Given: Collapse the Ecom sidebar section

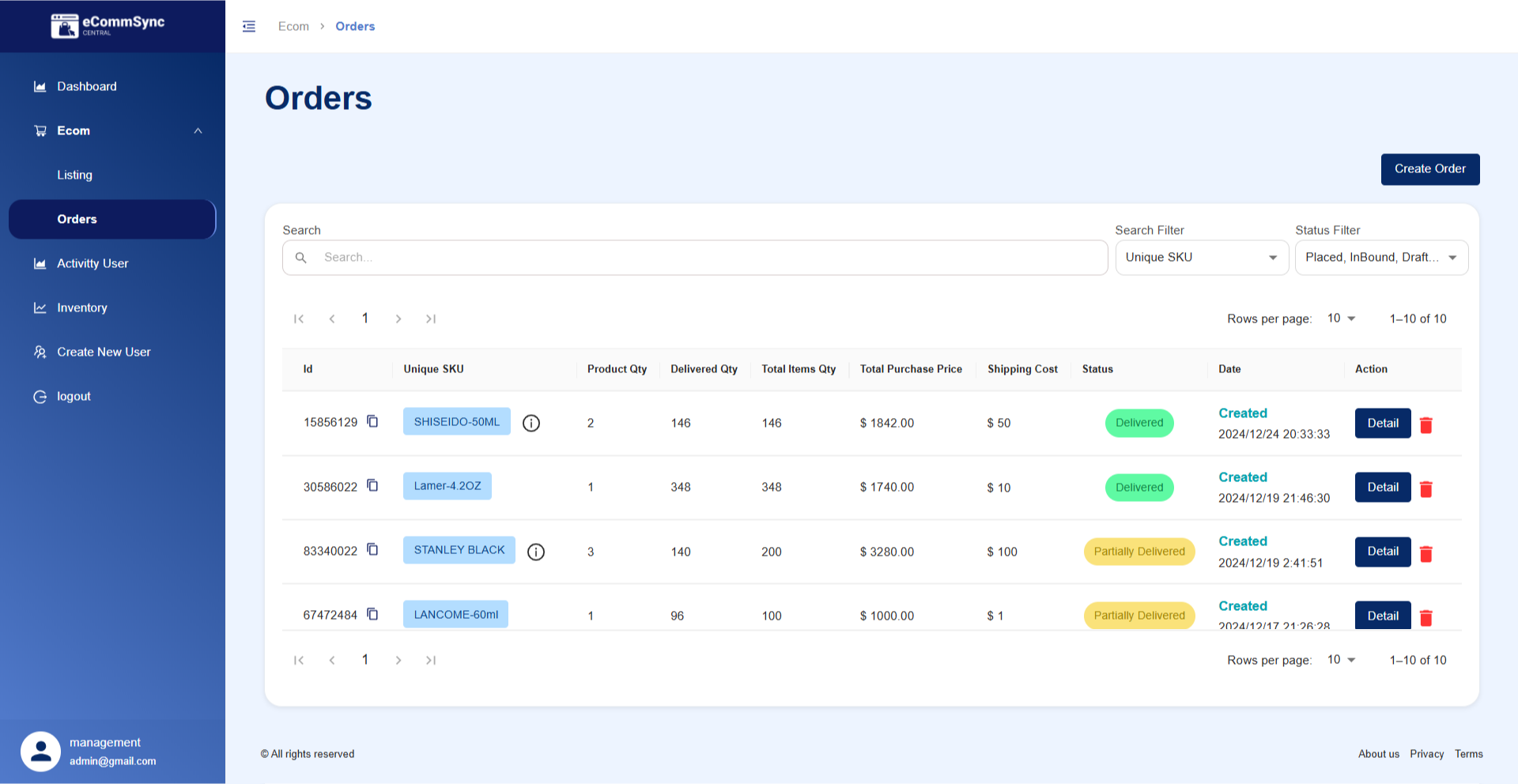Looking at the screenshot, I should point(112,130).
